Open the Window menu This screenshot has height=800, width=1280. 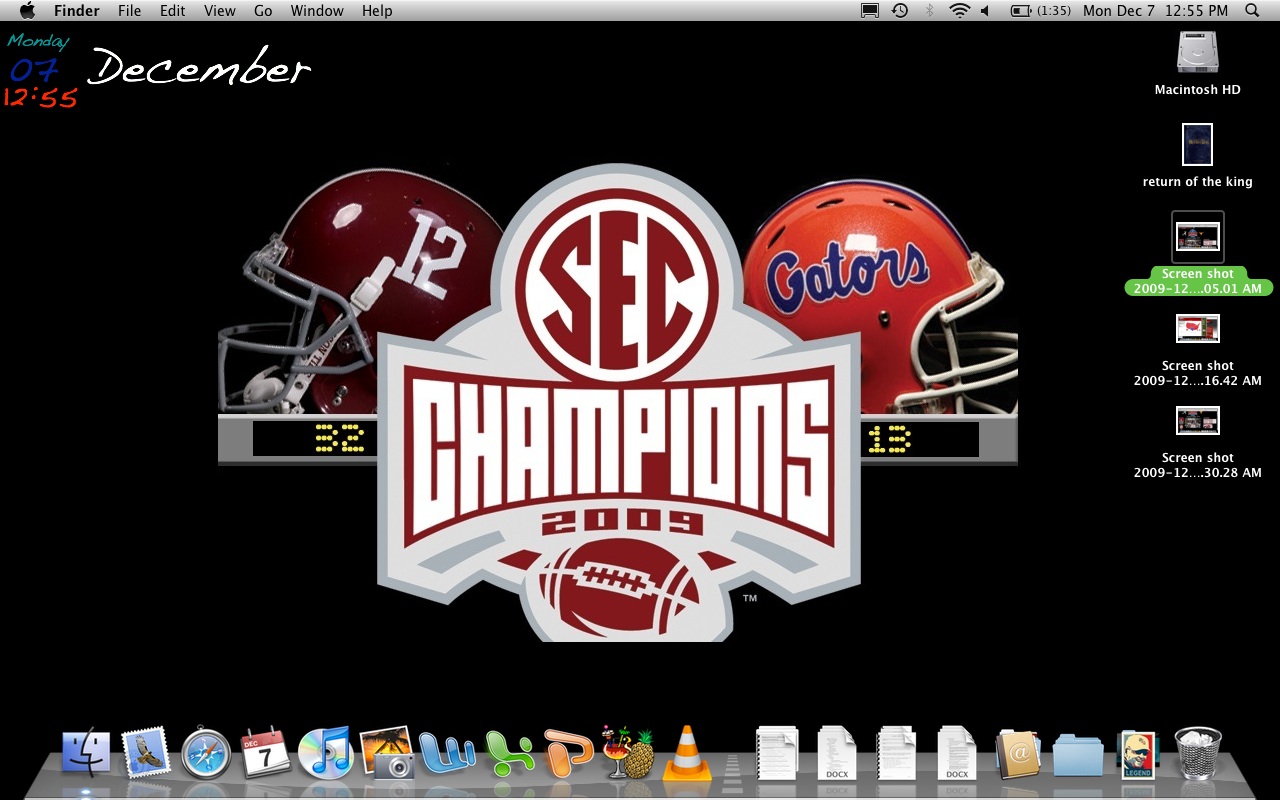click(x=317, y=11)
